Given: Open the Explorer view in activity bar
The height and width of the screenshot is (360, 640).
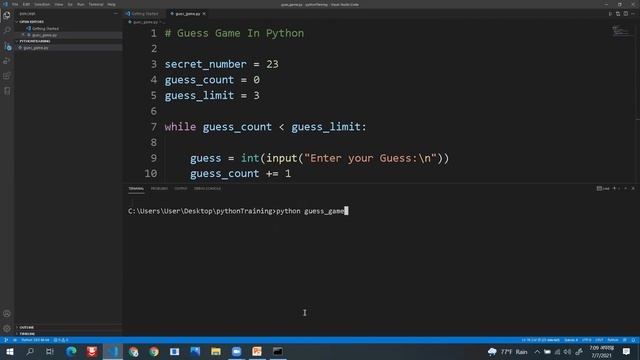Looking at the screenshot, I should point(7,16).
